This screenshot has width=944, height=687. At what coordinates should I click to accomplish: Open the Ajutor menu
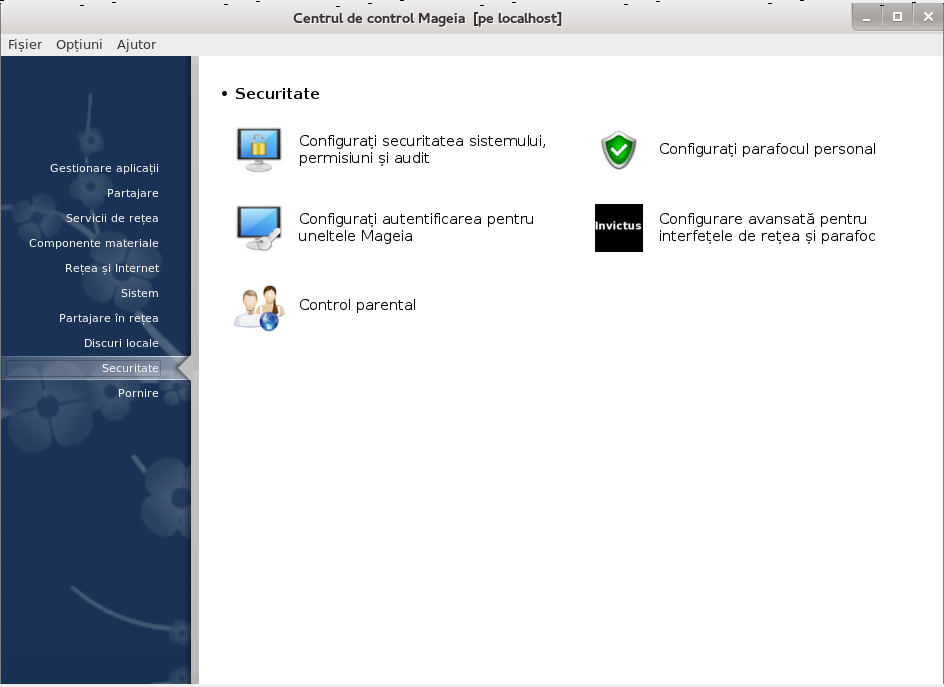pos(136,45)
